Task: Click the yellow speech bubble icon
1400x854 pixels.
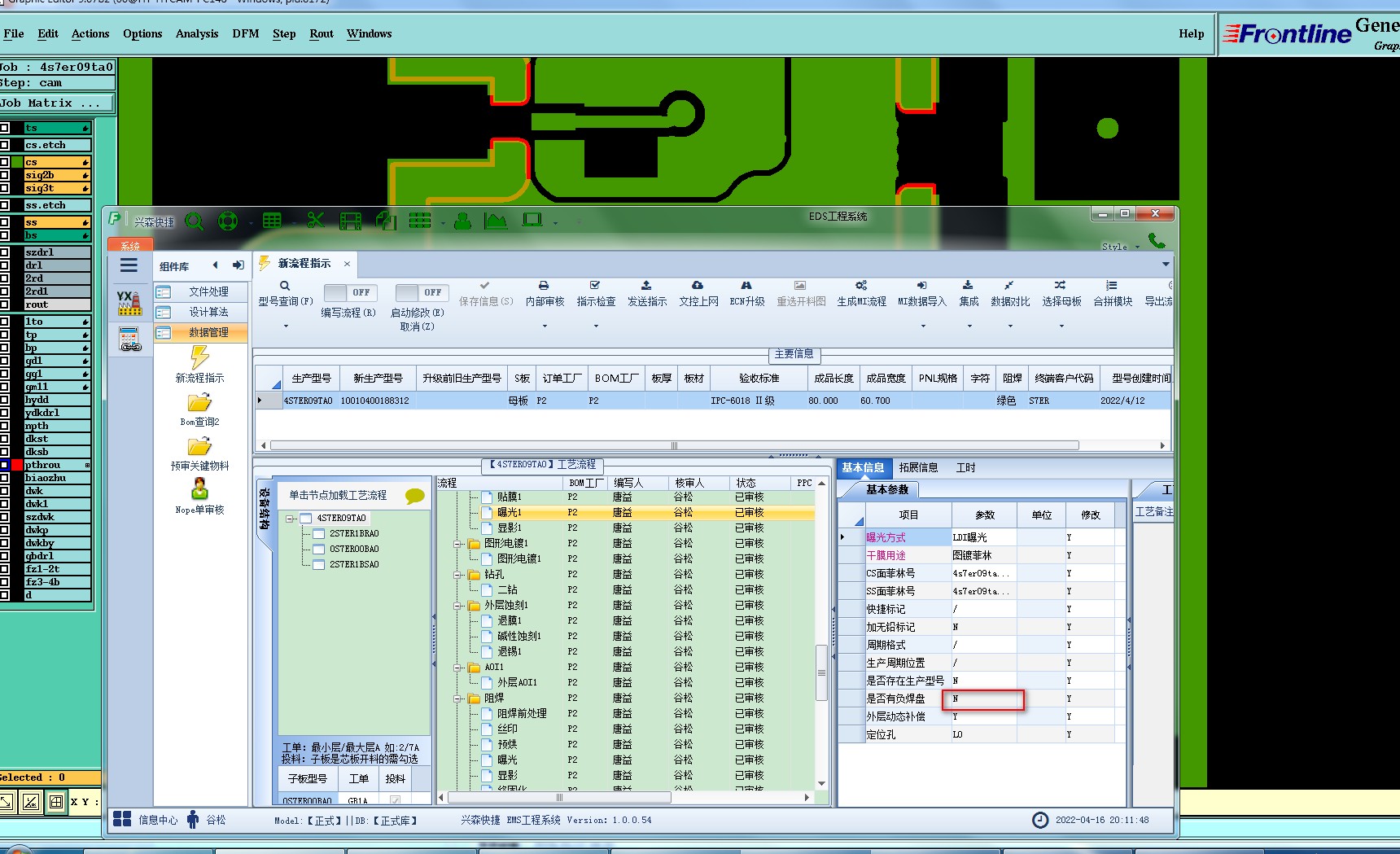Action: coord(415,496)
